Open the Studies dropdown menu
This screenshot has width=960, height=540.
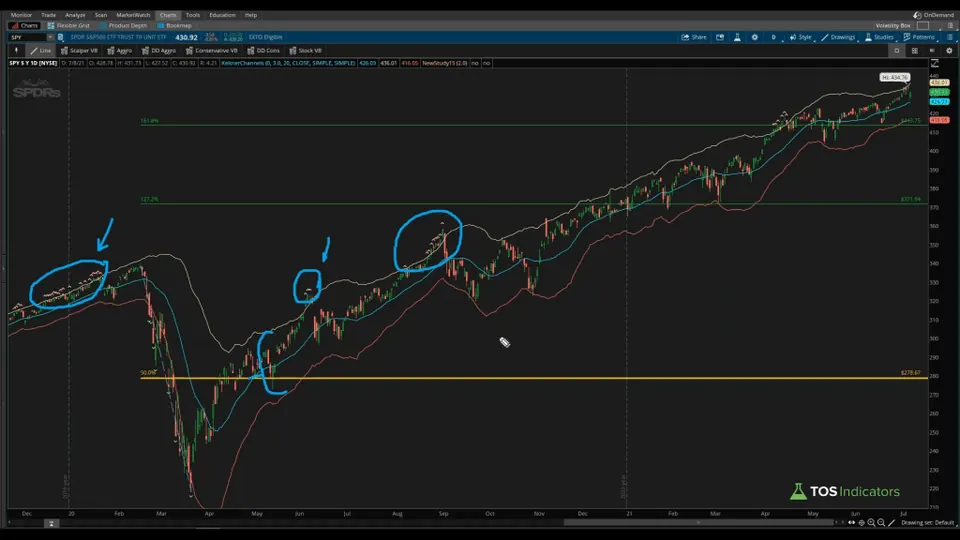point(879,37)
